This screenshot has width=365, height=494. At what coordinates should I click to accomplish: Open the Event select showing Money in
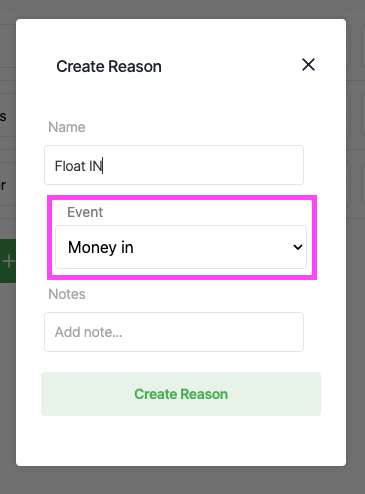(181, 247)
